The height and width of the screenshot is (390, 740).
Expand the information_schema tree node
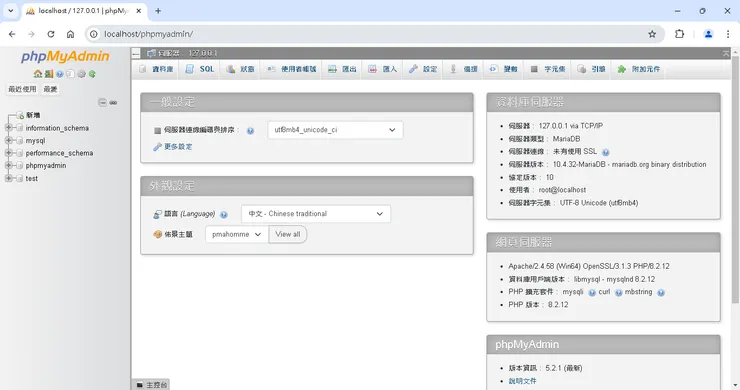(8, 128)
